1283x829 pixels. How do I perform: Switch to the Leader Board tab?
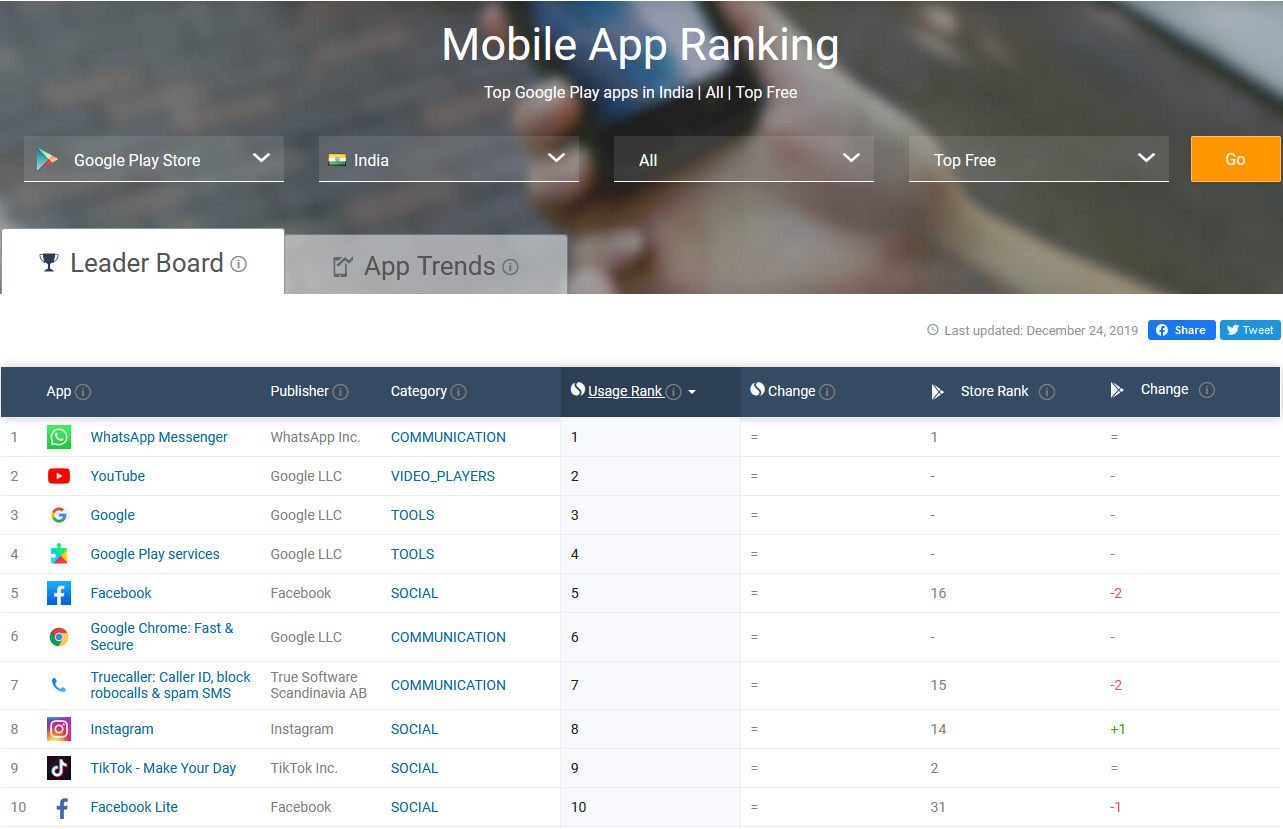click(x=142, y=262)
